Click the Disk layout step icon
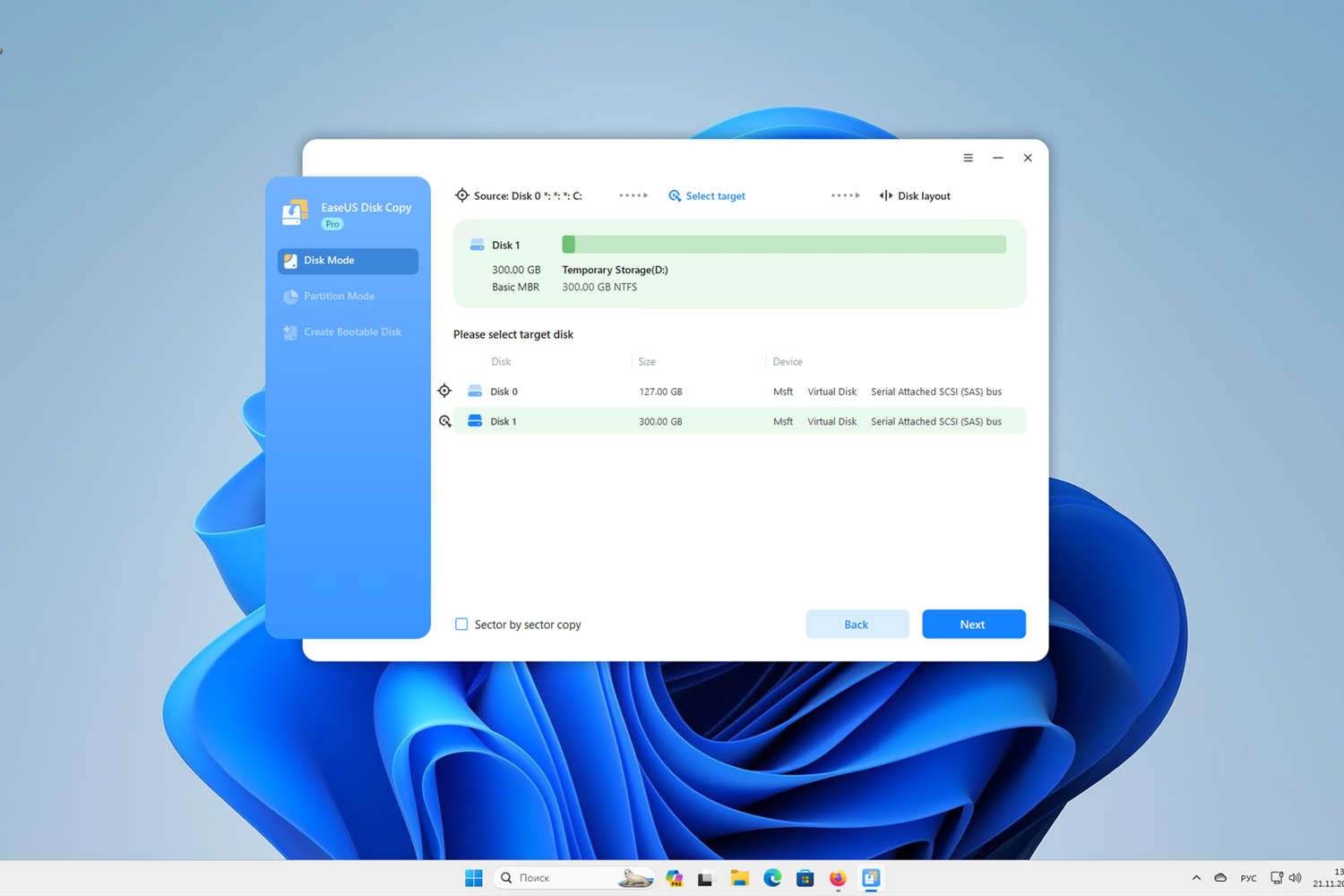This screenshot has height=896, width=1344. point(885,195)
